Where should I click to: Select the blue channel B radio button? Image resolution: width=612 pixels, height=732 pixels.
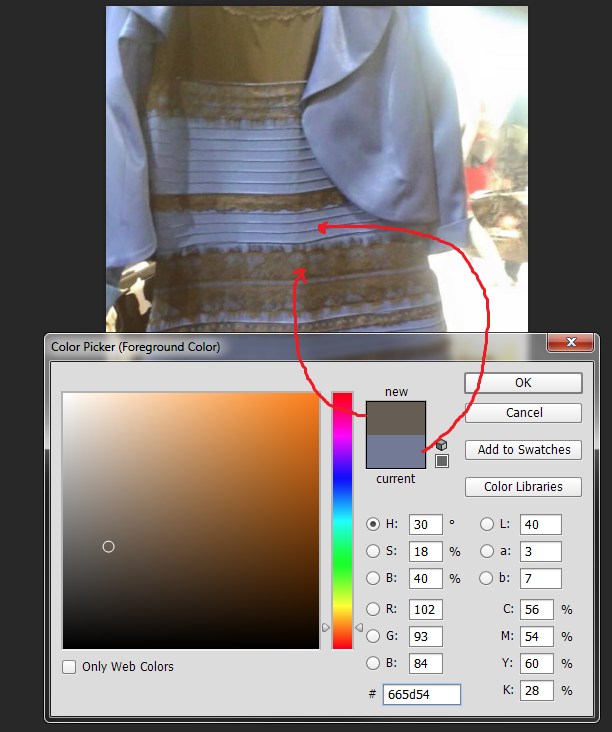[x=373, y=663]
